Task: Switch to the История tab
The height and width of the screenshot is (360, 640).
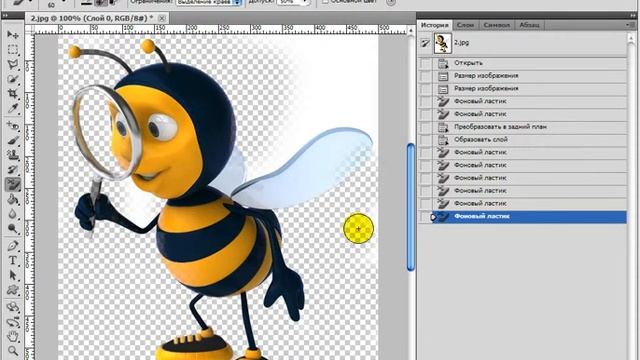Action: point(435,25)
